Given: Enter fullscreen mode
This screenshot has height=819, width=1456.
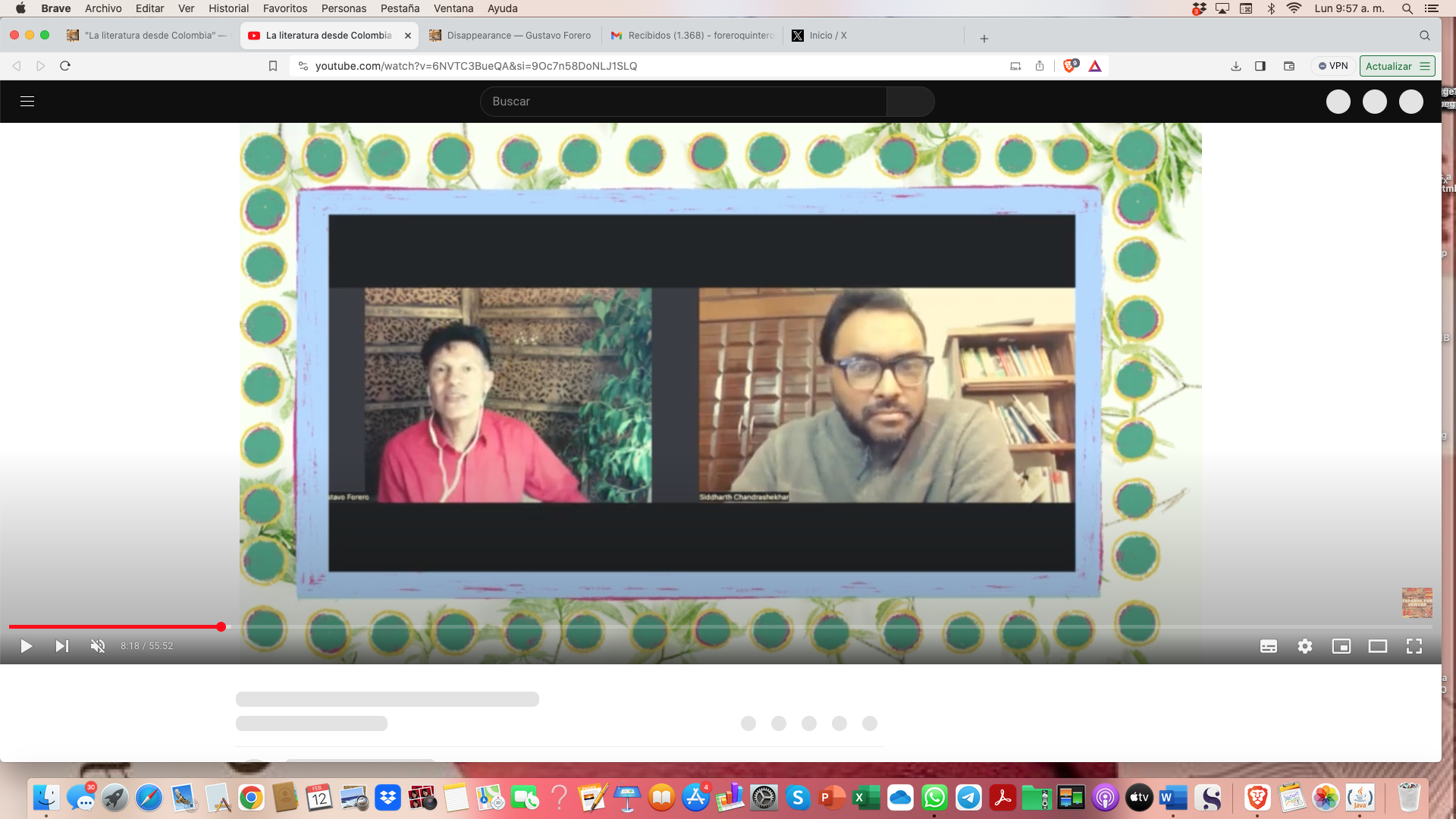Looking at the screenshot, I should point(1414,646).
